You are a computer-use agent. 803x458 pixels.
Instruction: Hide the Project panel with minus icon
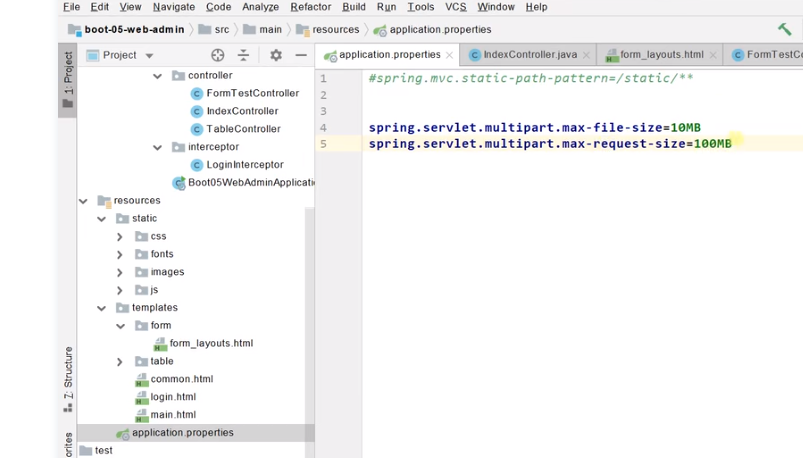301,55
